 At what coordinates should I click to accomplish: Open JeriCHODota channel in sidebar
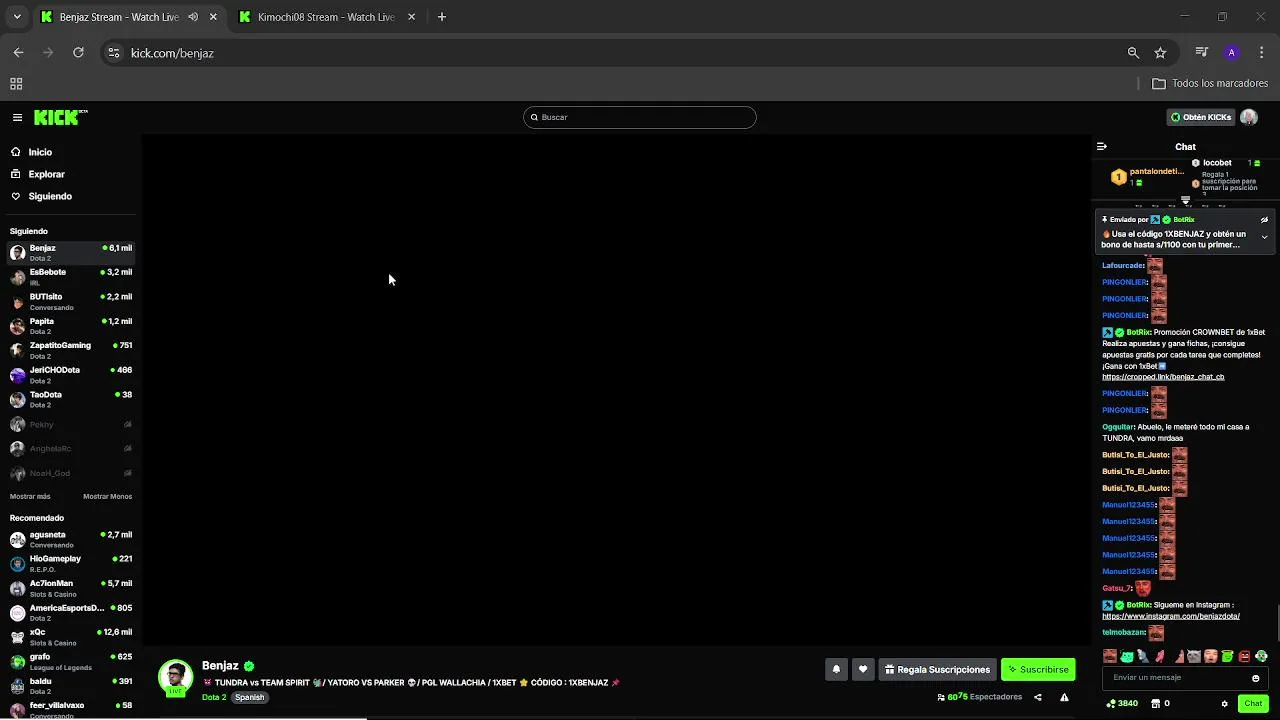(70, 375)
